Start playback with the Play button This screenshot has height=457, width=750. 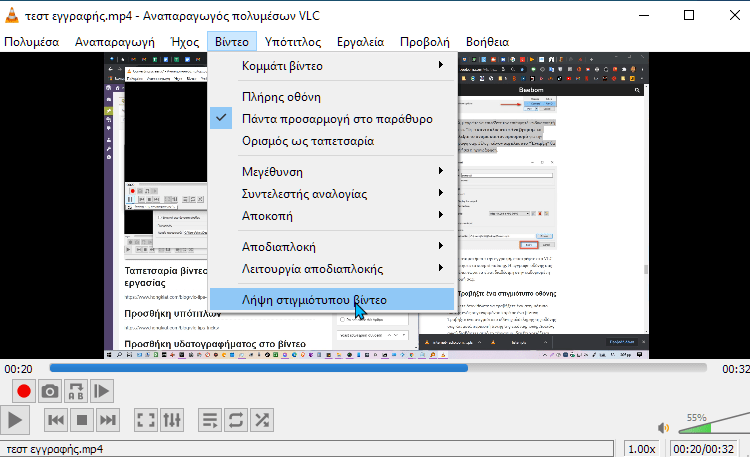(15, 421)
